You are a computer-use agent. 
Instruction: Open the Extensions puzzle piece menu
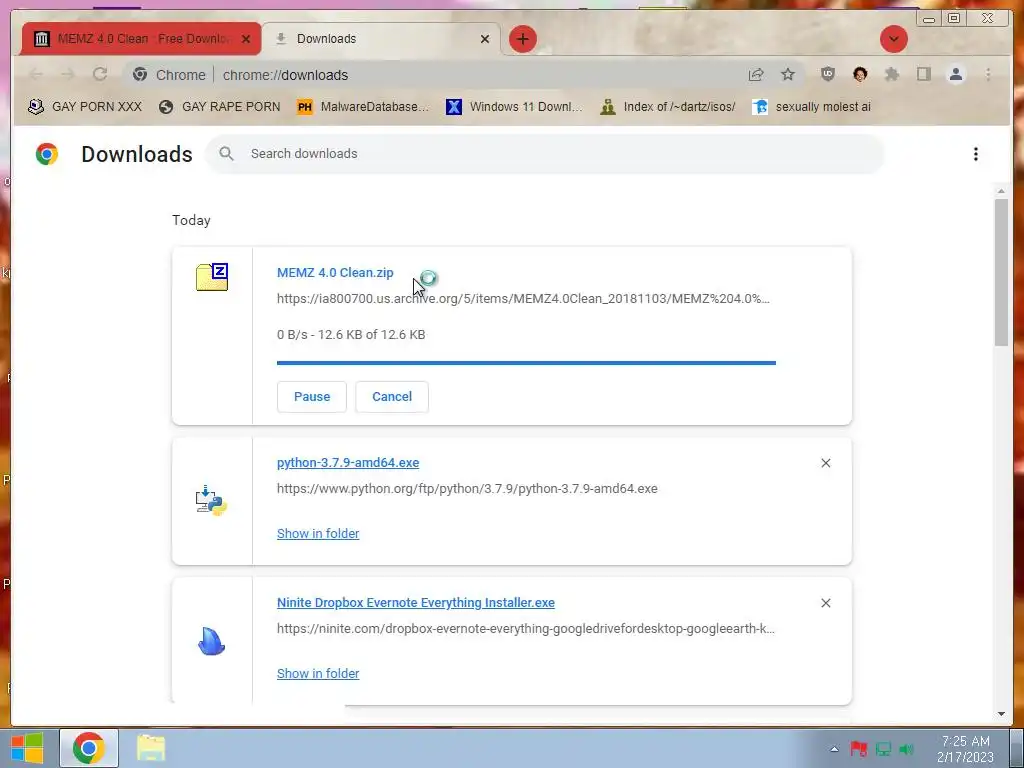(891, 74)
